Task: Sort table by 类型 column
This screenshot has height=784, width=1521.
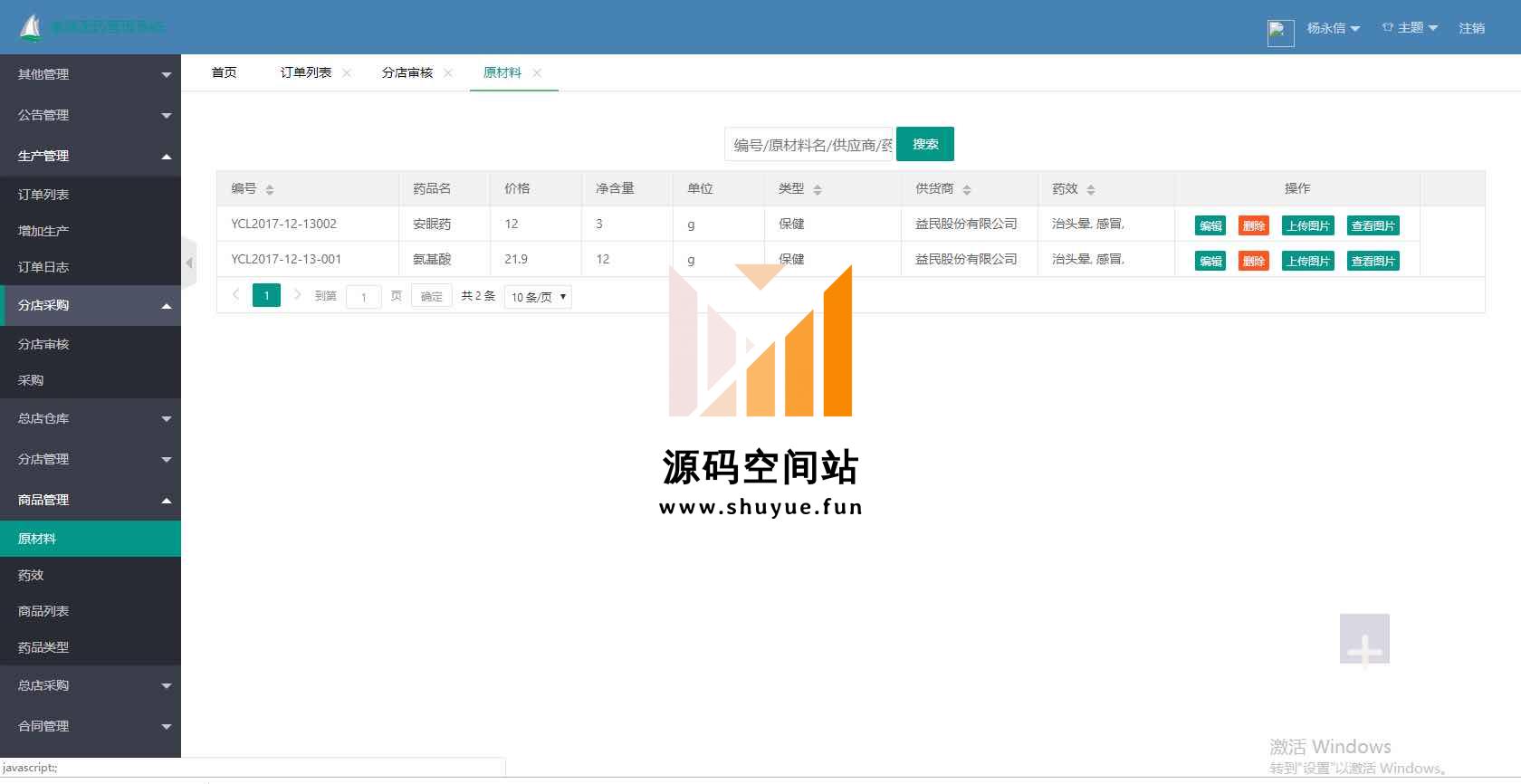Action: coord(818,189)
